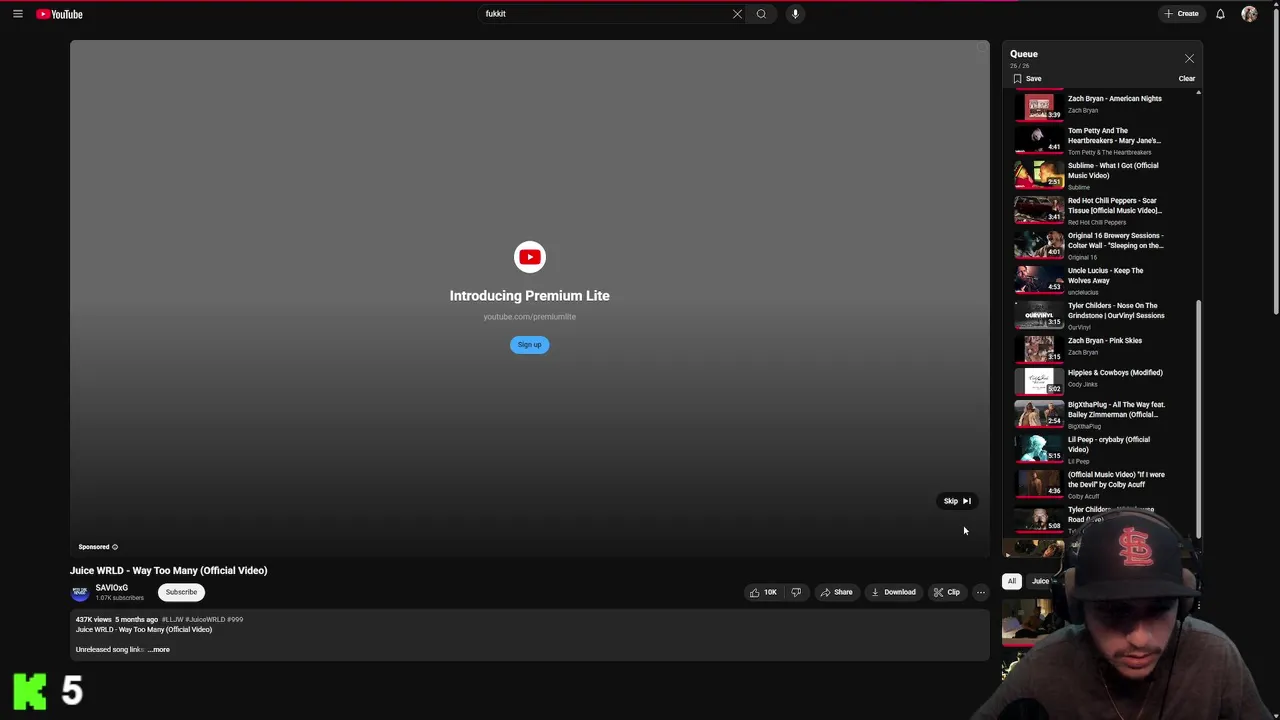Subscribe to SAVIOxG

point(181,592)
